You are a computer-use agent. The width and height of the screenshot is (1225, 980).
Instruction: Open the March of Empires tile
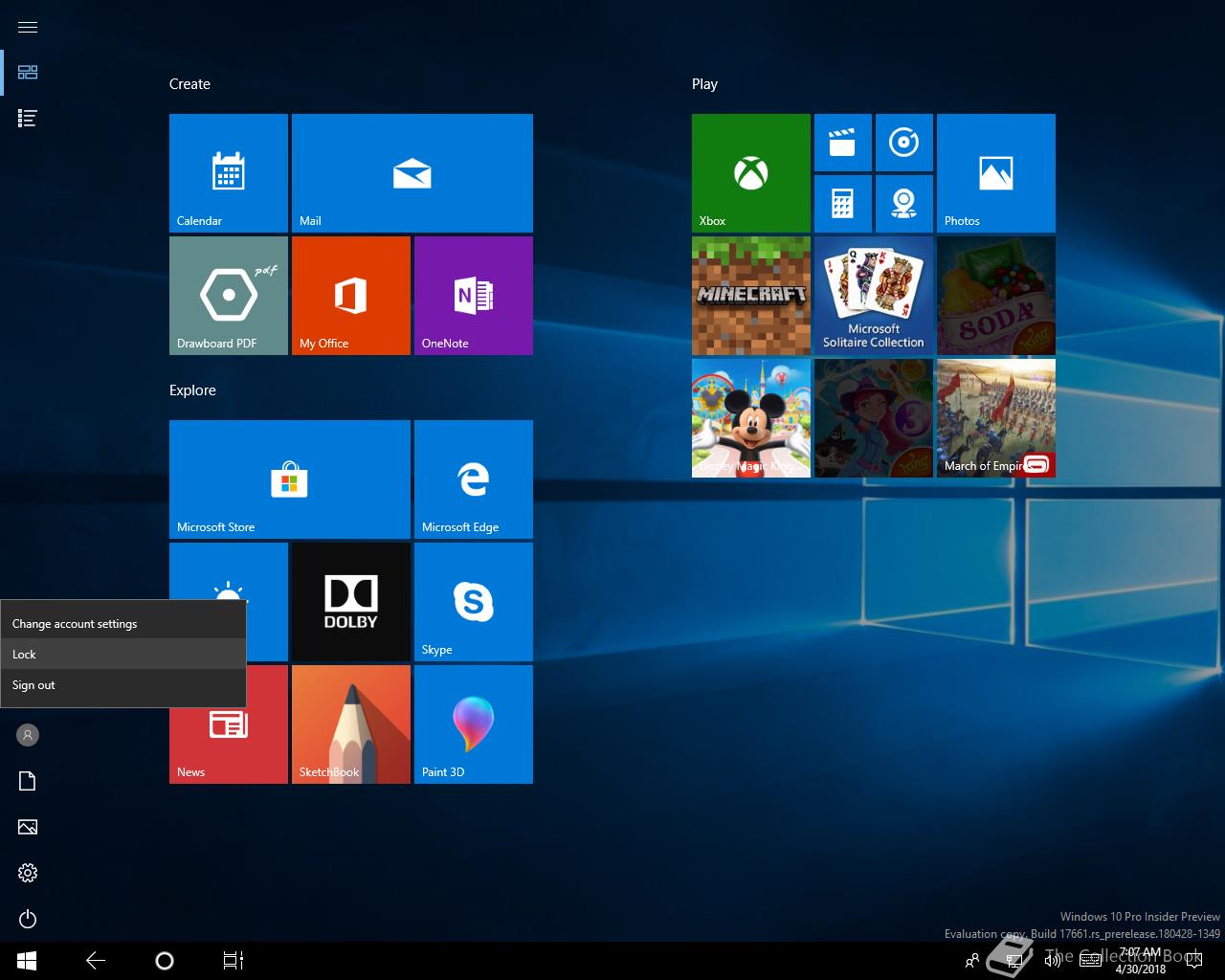point(996,418)
